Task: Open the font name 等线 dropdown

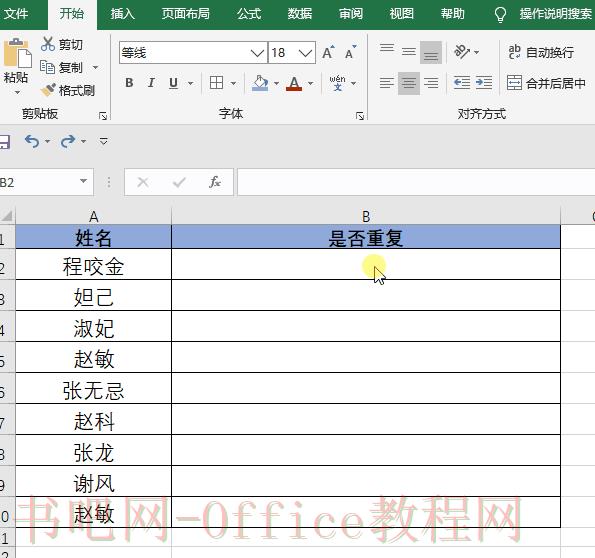Action: 257,53
